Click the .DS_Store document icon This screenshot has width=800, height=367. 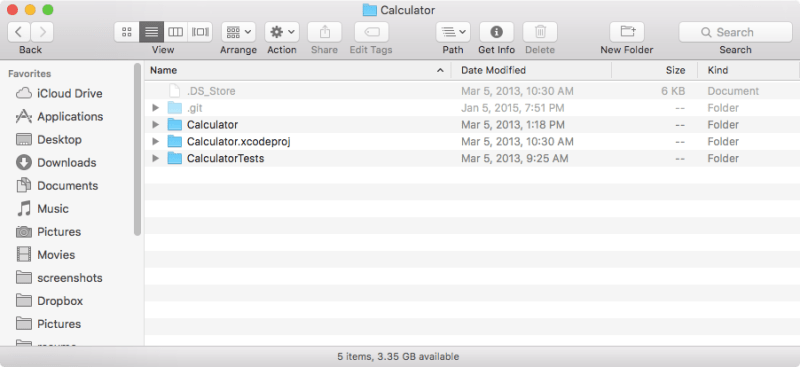tap(175, 91)
